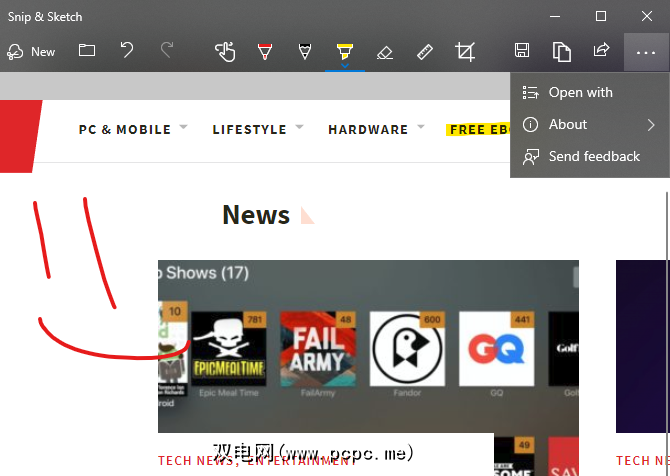Open the About menu entry
This screenshot has width=670, height=476.
click(x=590, y=124)
